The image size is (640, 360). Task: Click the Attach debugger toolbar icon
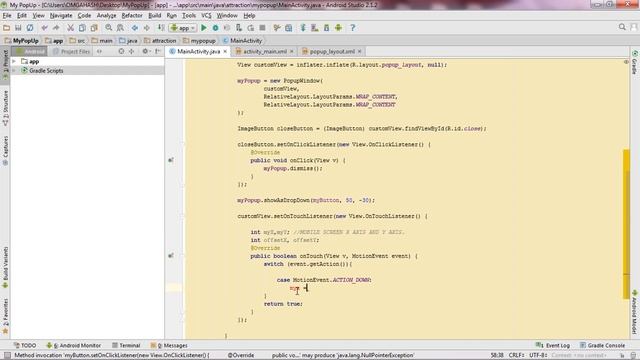239,28
